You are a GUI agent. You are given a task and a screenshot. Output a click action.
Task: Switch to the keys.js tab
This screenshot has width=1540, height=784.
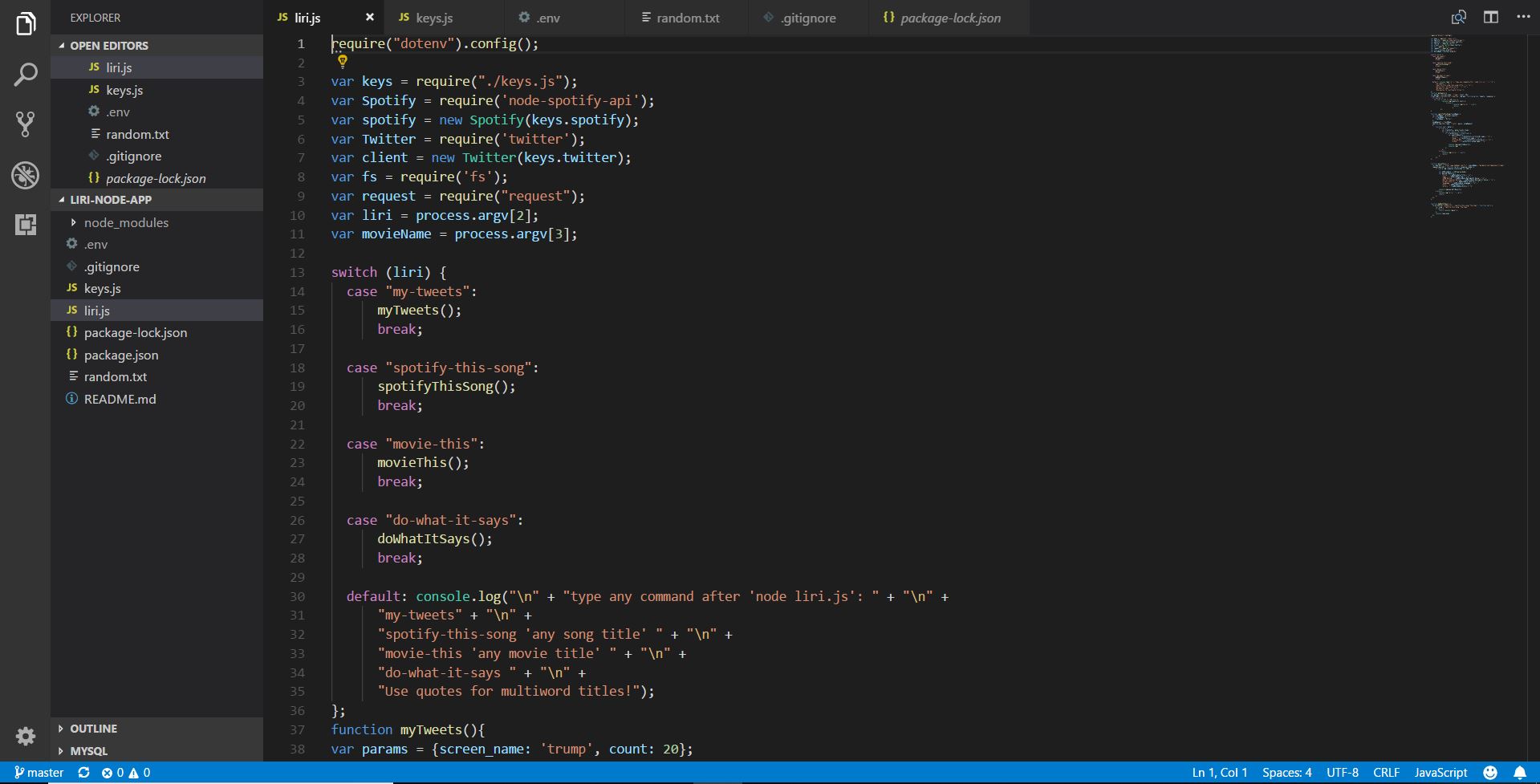[434, 18]
